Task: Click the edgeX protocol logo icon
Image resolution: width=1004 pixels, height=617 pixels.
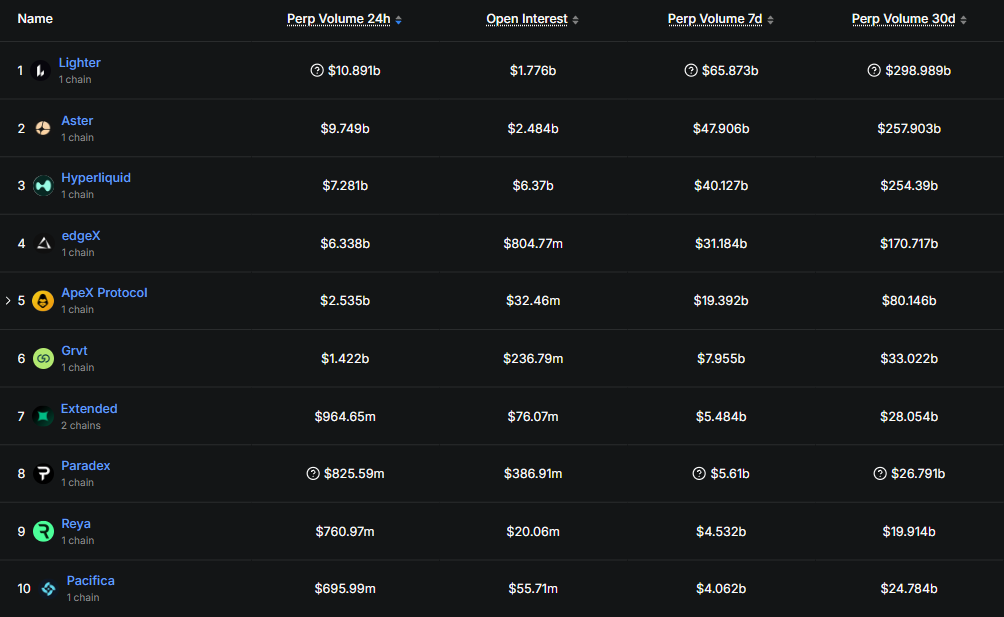Action: [43, 243]
